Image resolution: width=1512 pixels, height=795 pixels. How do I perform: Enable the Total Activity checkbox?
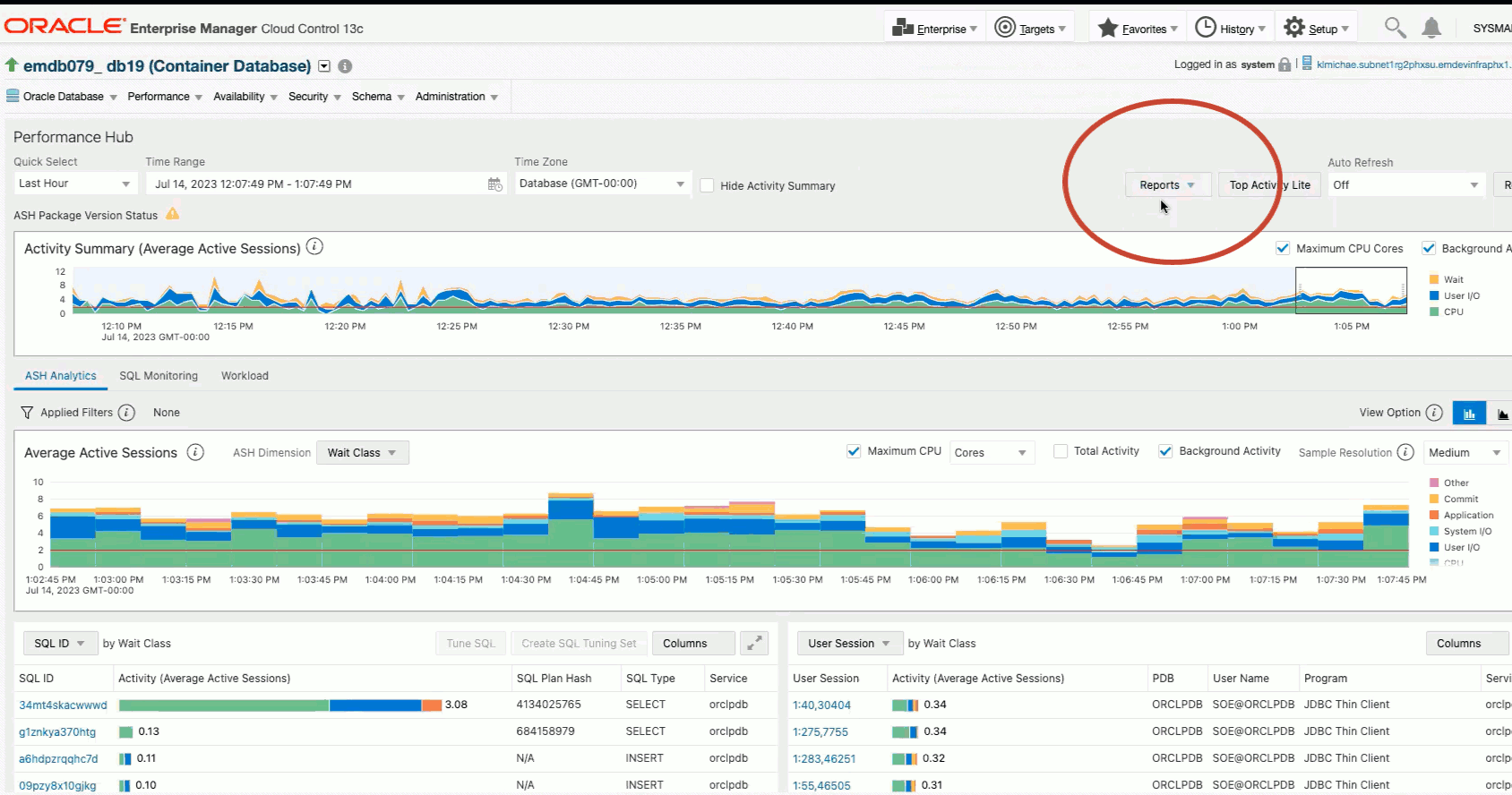[1061, 451]
